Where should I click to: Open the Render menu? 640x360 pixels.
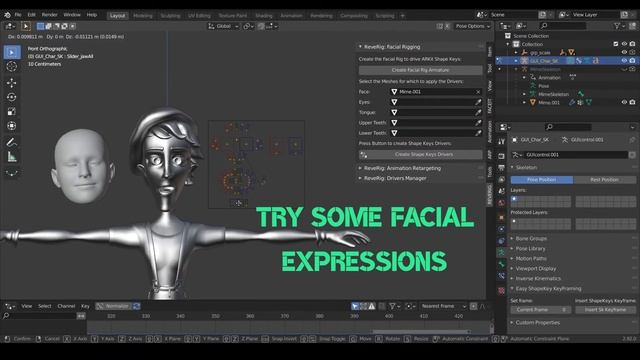[x=49, y=15]
